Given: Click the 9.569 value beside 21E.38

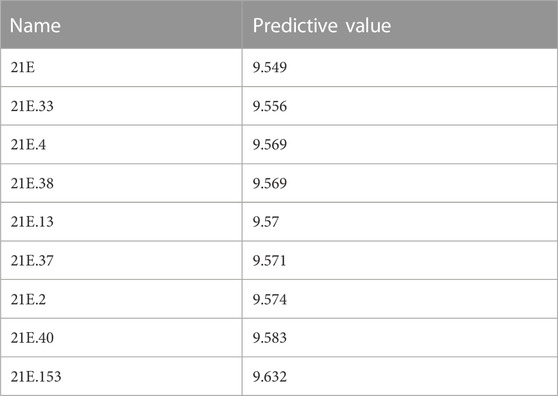Looking at the screenshot, I should [270, 183].
